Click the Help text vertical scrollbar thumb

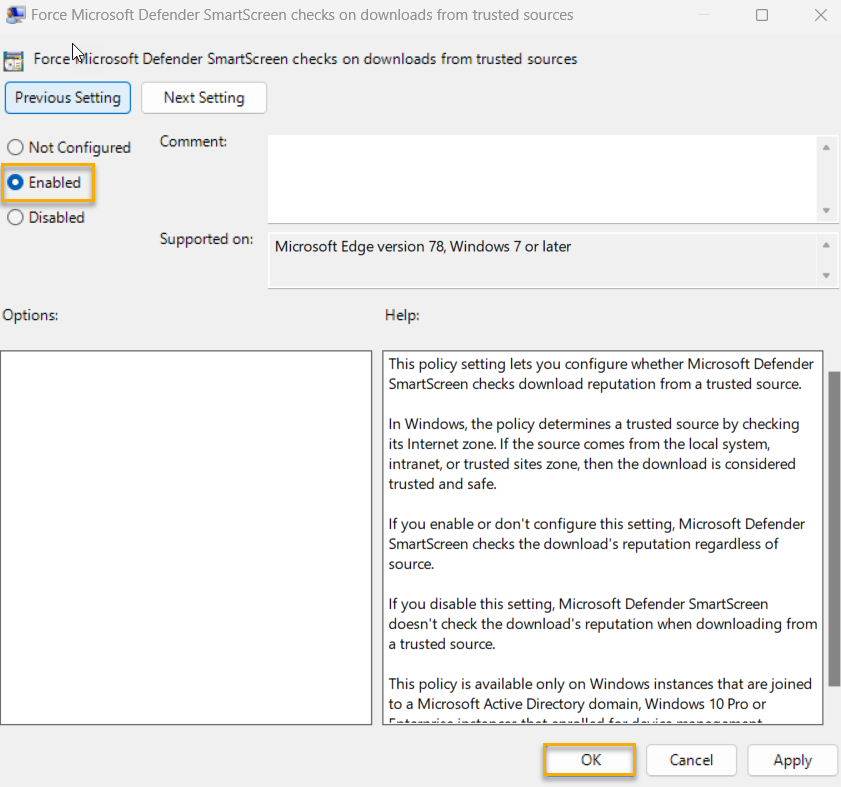[x=834, y=528]
